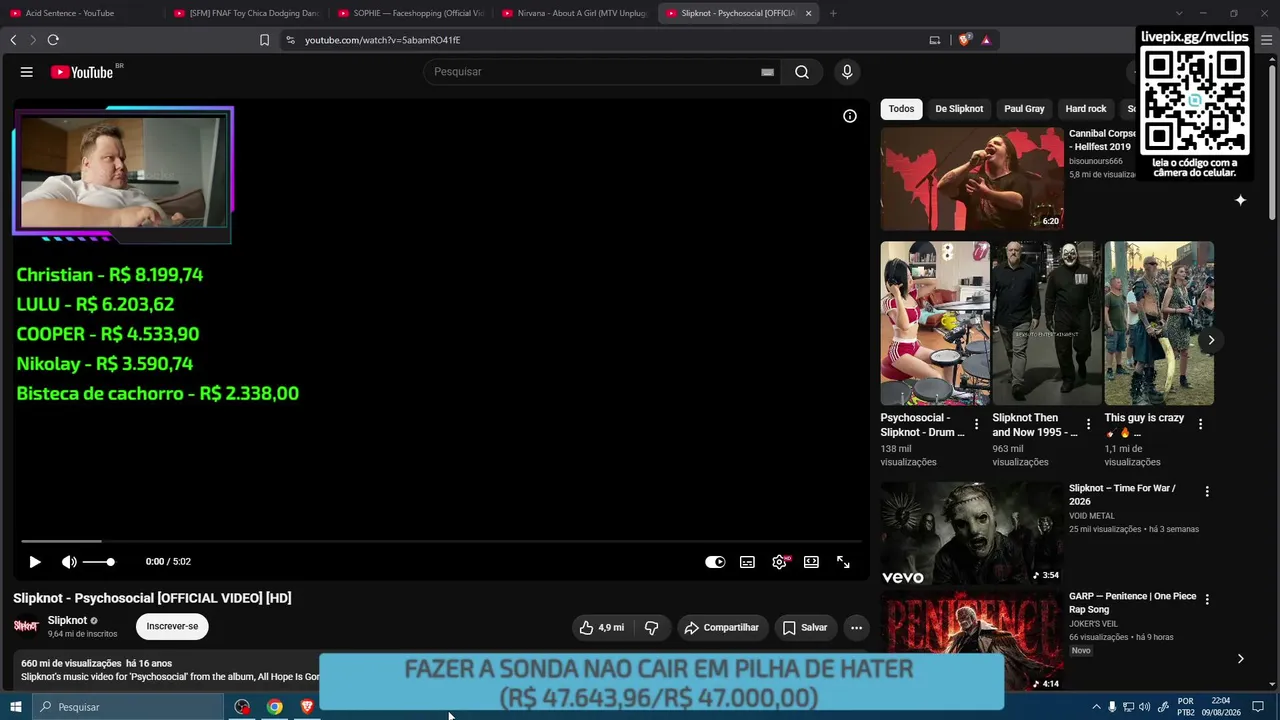Click the browser address bar URL

click(383, 40)
